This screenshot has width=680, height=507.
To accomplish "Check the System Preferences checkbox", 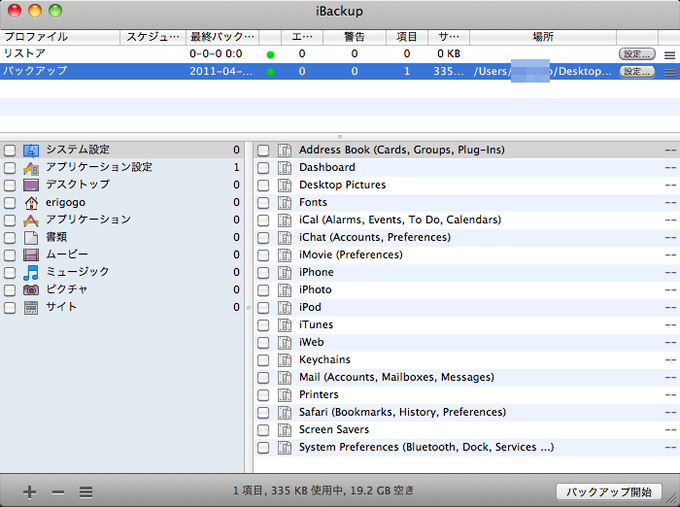I will 263,448.
